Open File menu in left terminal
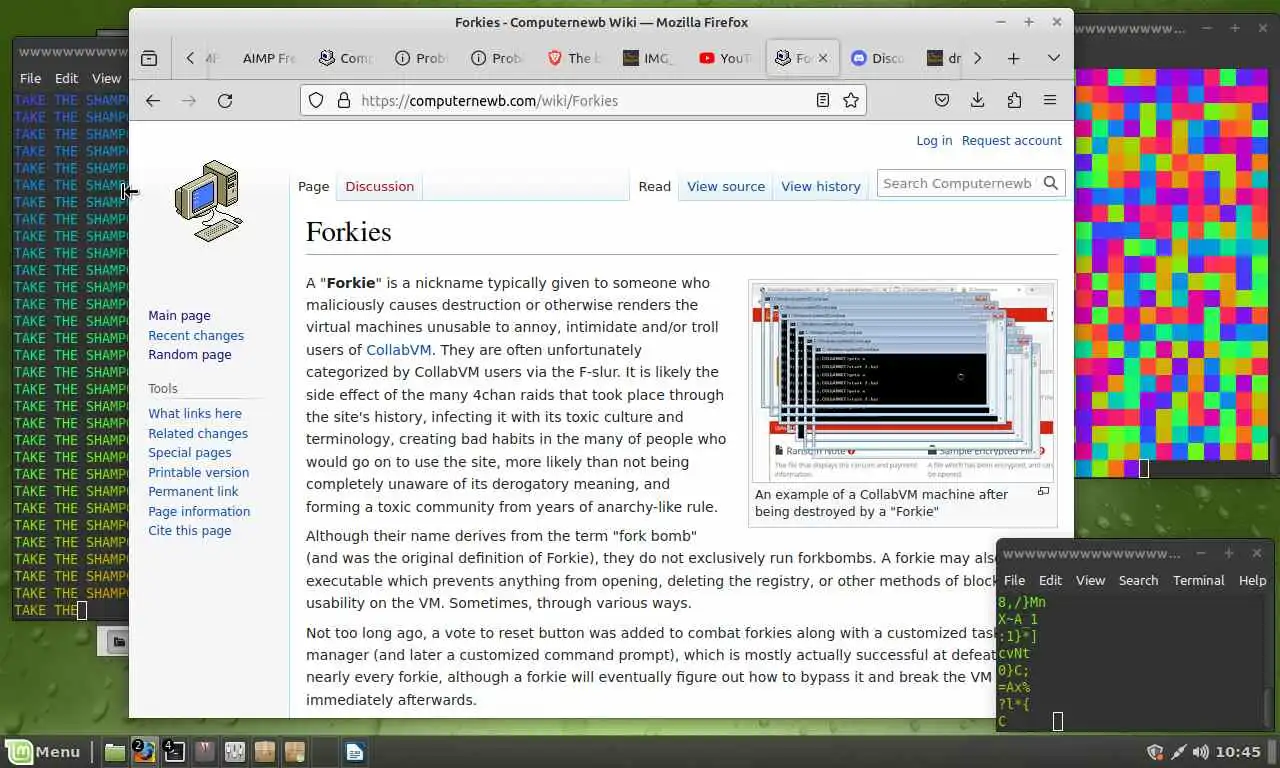Screen dimensions: 1280x768 coord(31,78)
